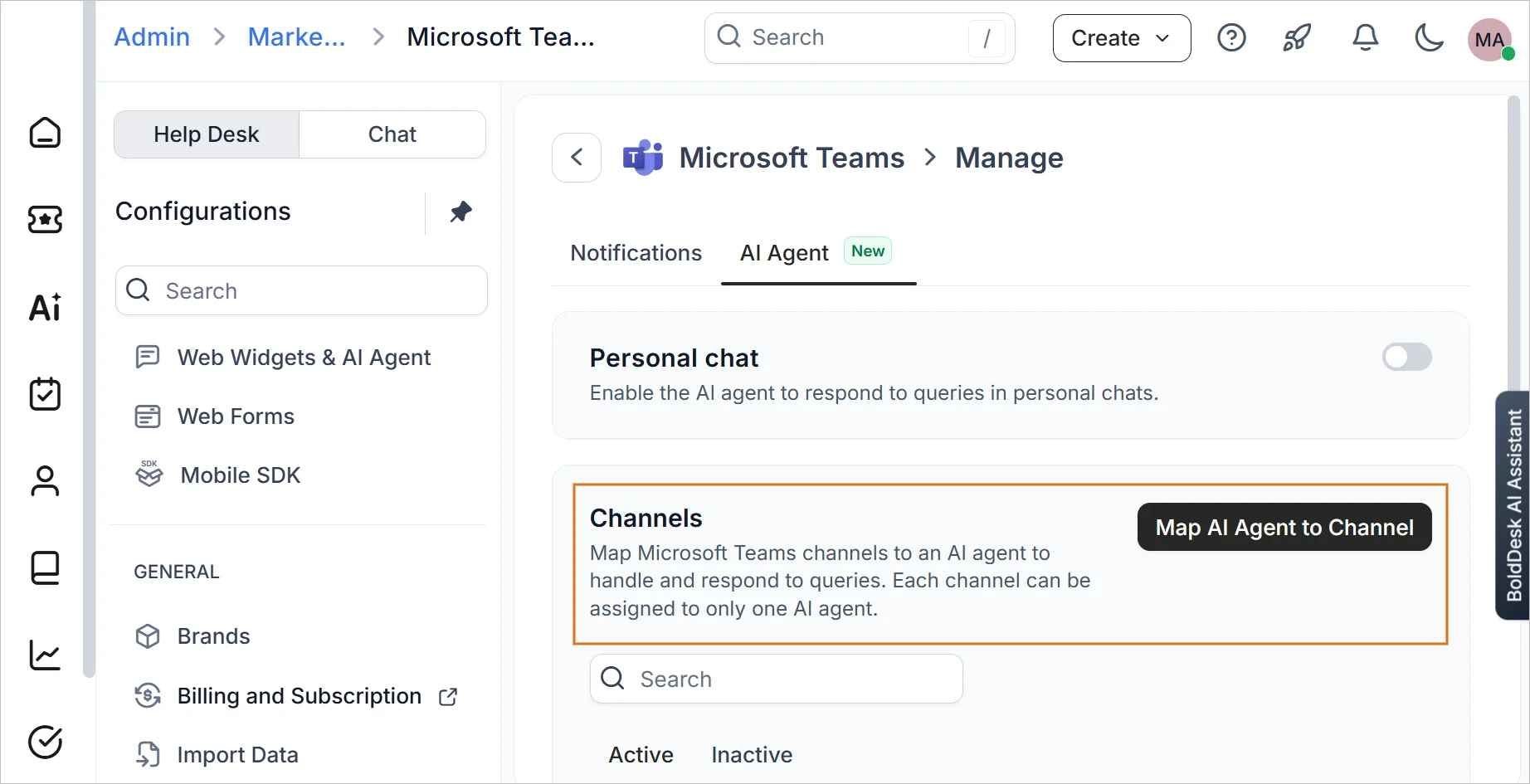Show the Inactive channels tab
The height and width of the screenshot is (784, 1530).
click(752, 755)
